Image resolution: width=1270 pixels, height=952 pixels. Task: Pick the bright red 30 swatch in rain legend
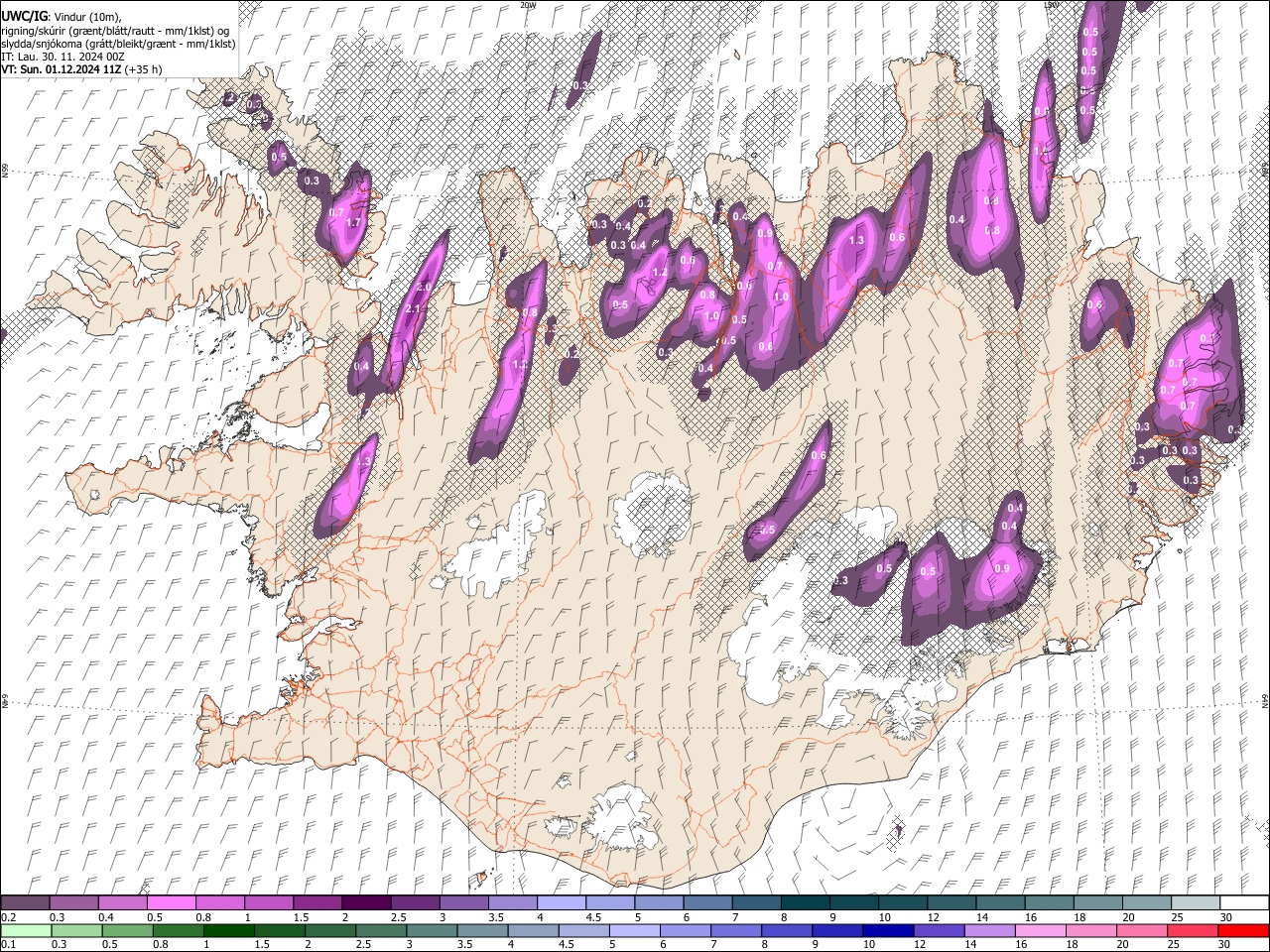1242,931
